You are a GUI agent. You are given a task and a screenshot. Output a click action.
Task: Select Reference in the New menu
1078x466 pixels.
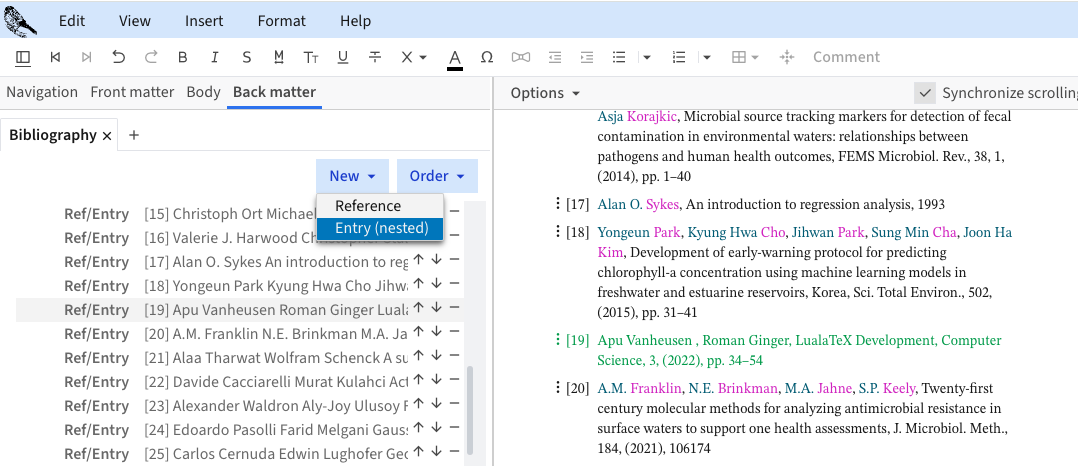pos(368,206)
